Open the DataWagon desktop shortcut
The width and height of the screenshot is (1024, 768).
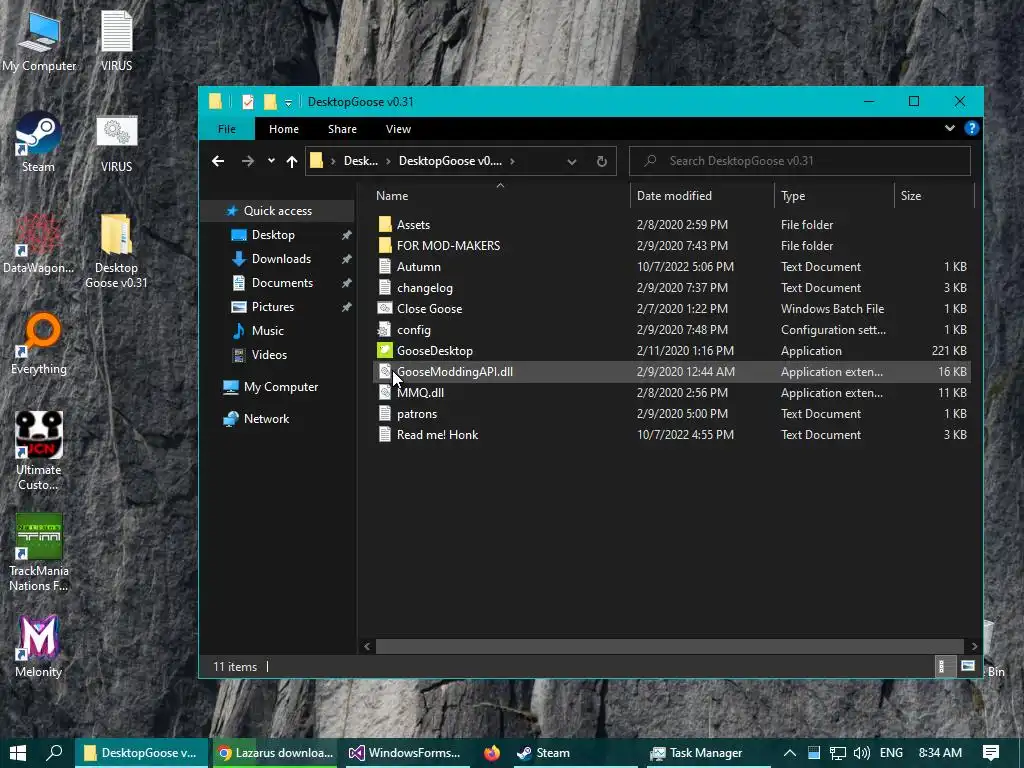38,243
